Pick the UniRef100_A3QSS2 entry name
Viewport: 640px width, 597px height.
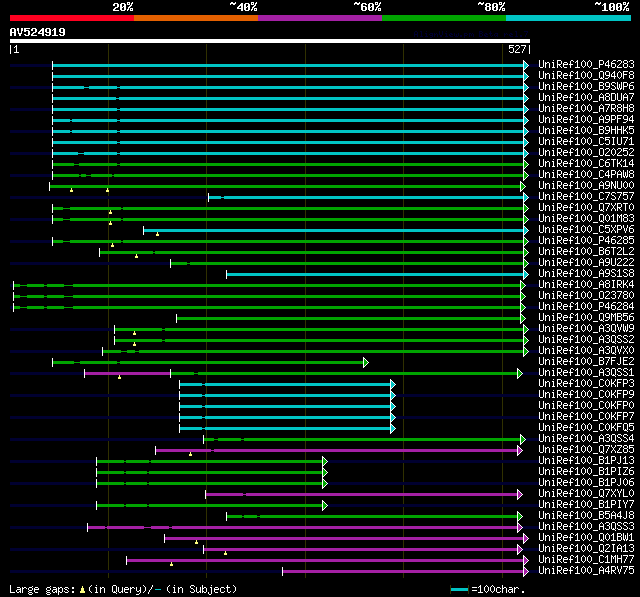[586, 340]
